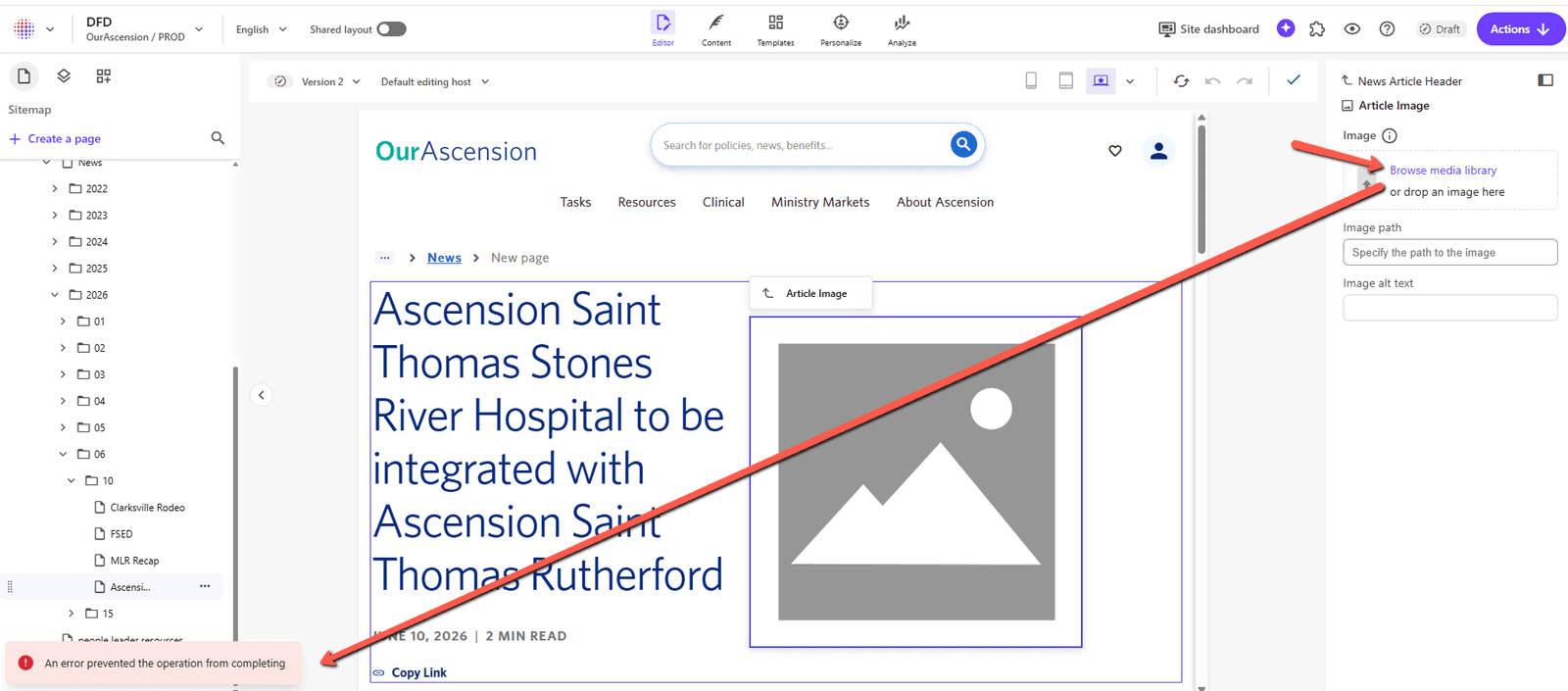Click Copy Link
Viewport: 1568px width, 691px height.
(418, 672)
